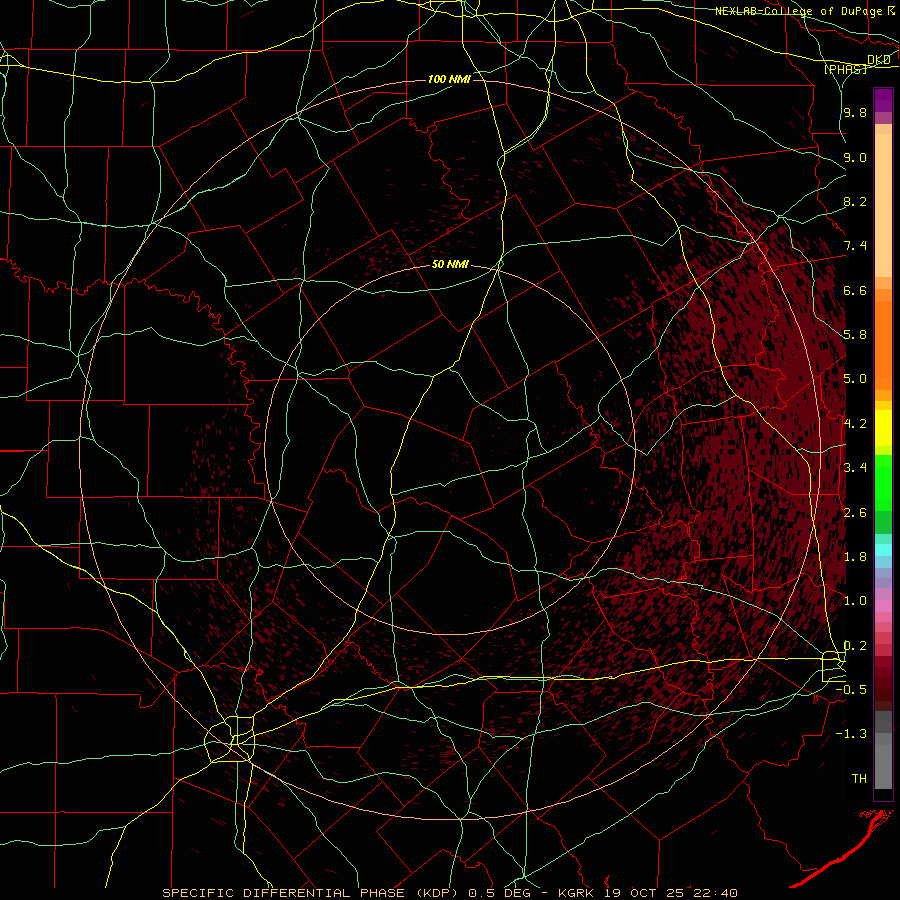Click the [PHAS] units label above the scale
The image size is (900, 900).
[845, 69]
